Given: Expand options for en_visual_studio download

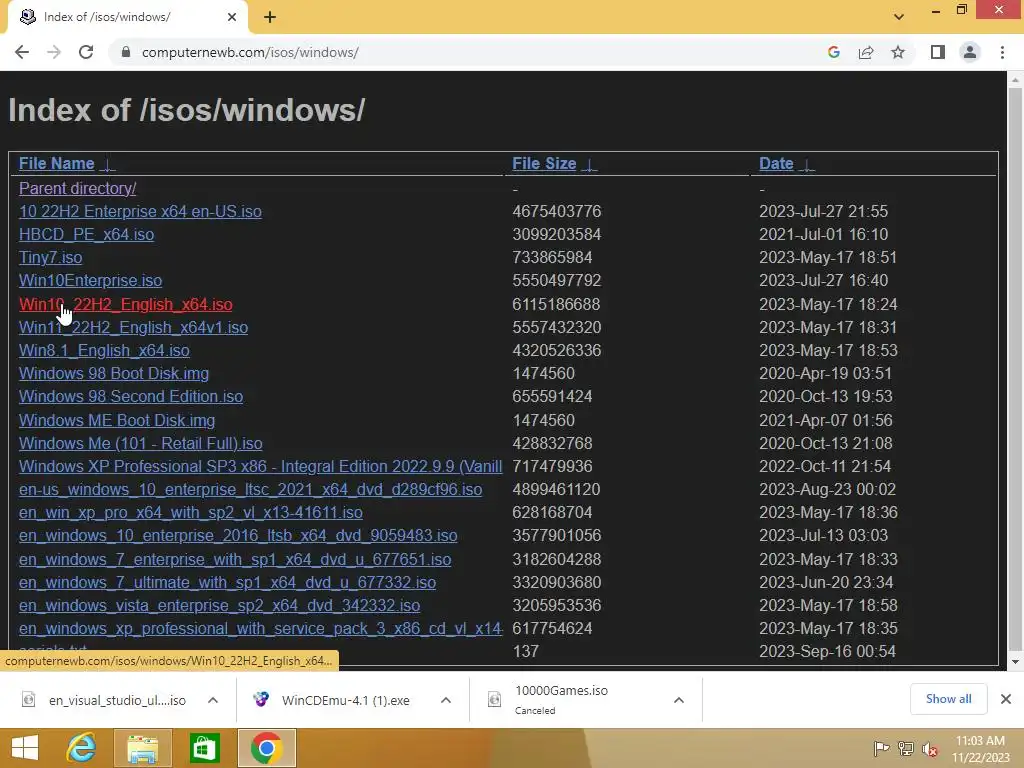Looking at the screenshot, I should coord(213,700).
